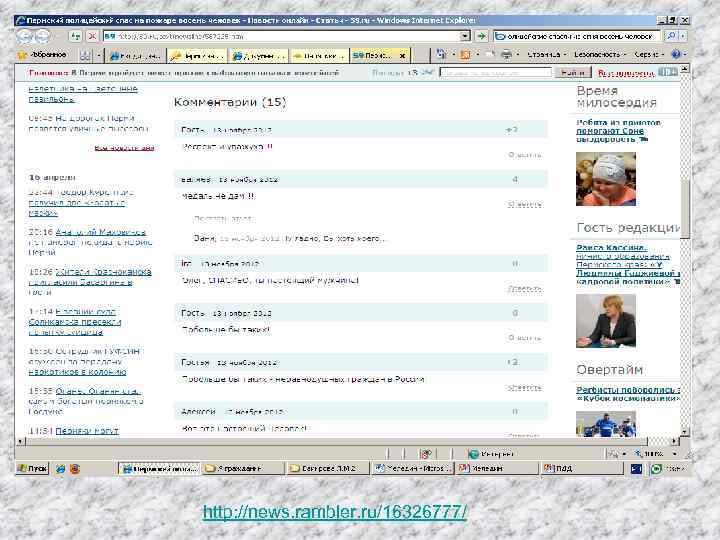Click the browser address URL field

[281, 36]
